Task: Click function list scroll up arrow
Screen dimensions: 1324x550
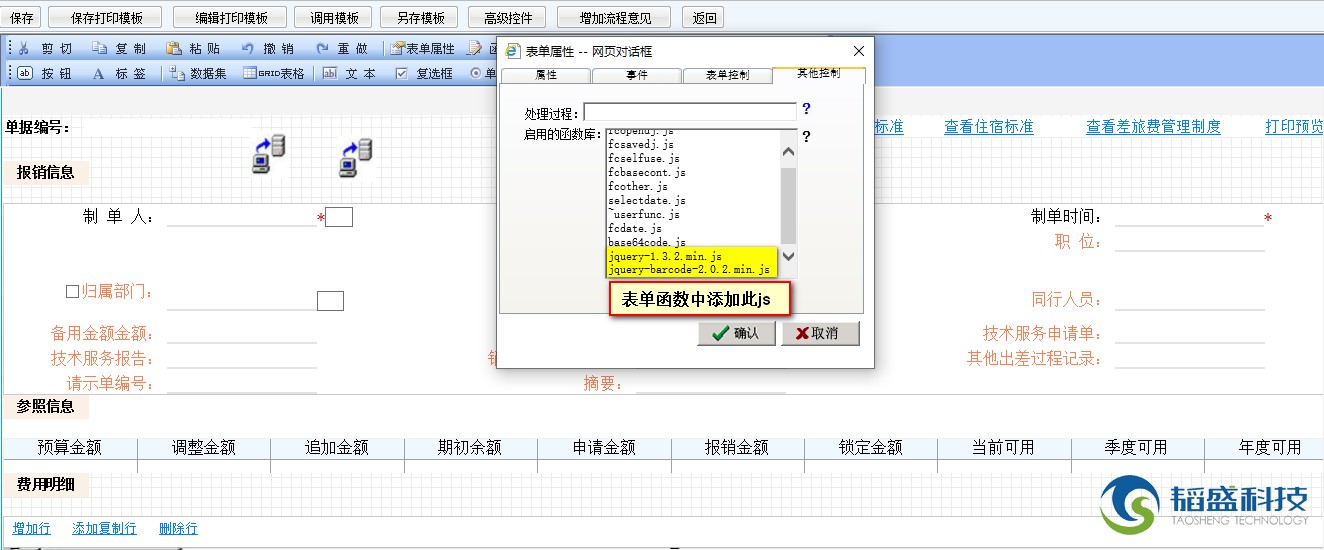Action: click(x=788, y=151)
